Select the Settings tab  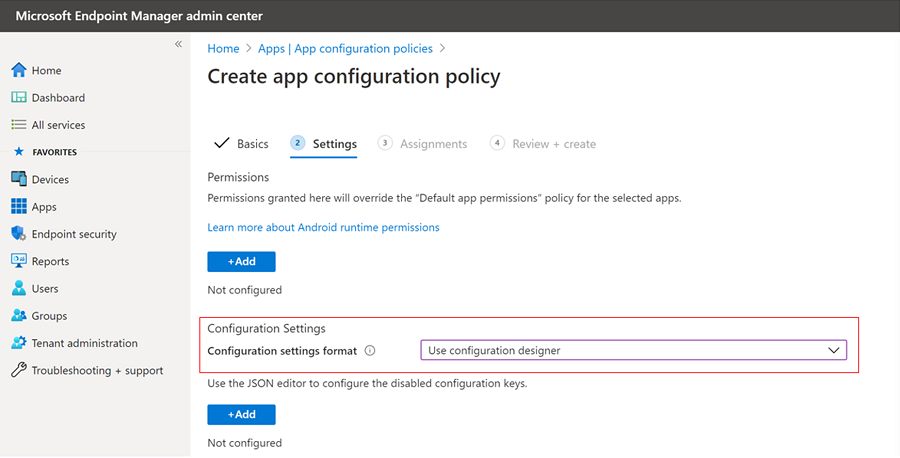click(x=324, y=143)
